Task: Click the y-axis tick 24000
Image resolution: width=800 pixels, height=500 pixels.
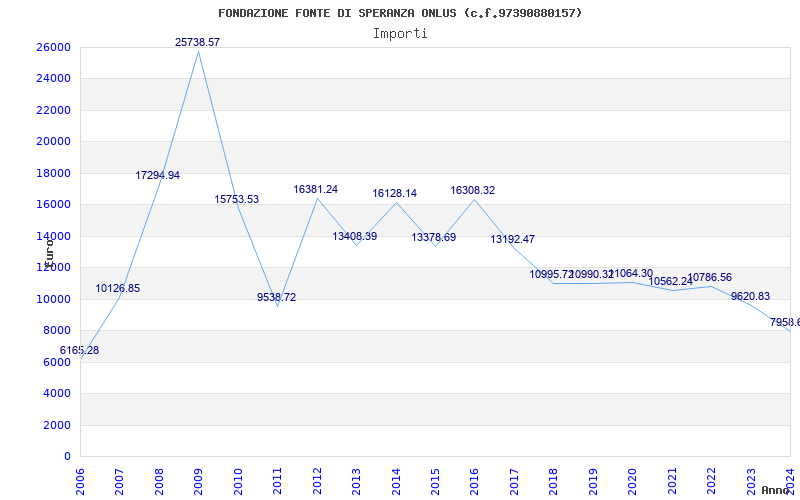Action: 53,79
